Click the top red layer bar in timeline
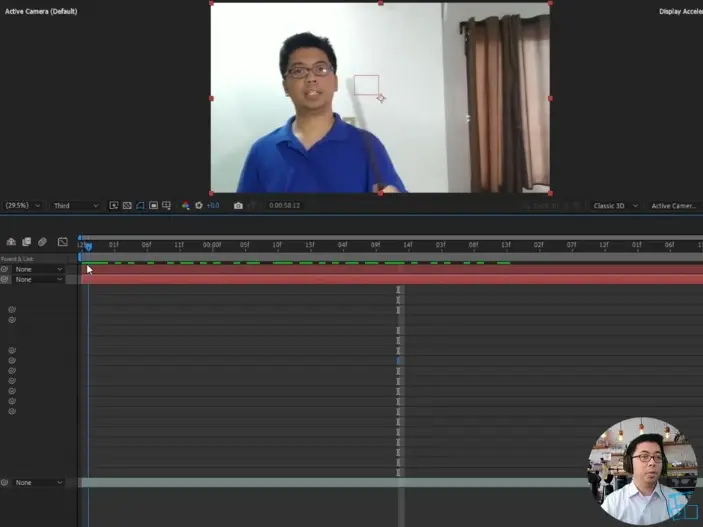The image size is (703, 527). (390, 269)
